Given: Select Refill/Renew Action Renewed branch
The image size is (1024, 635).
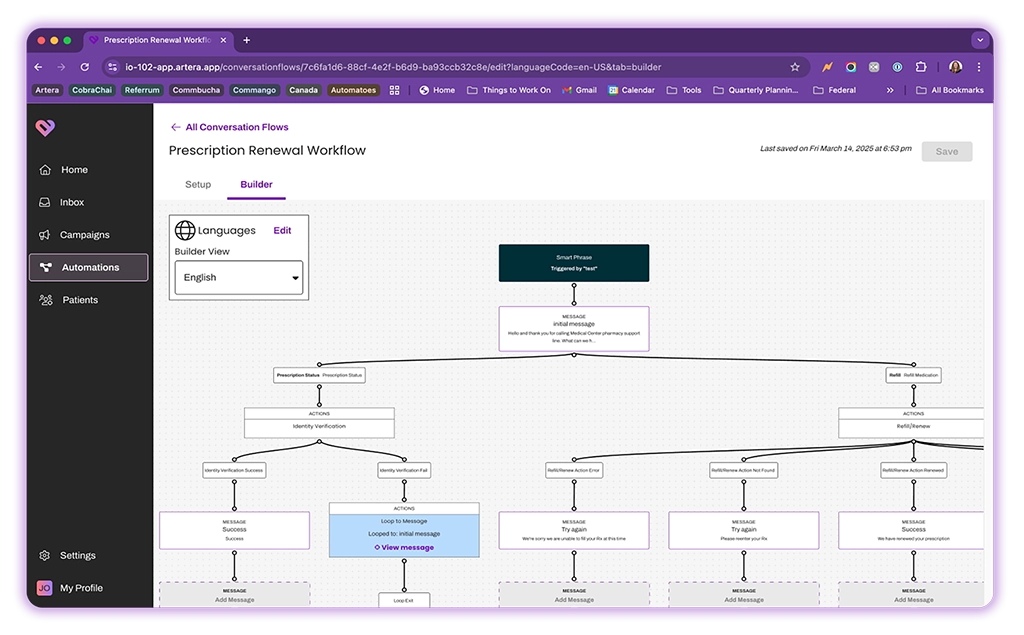Looking at the screenshot, I should 913,470.
